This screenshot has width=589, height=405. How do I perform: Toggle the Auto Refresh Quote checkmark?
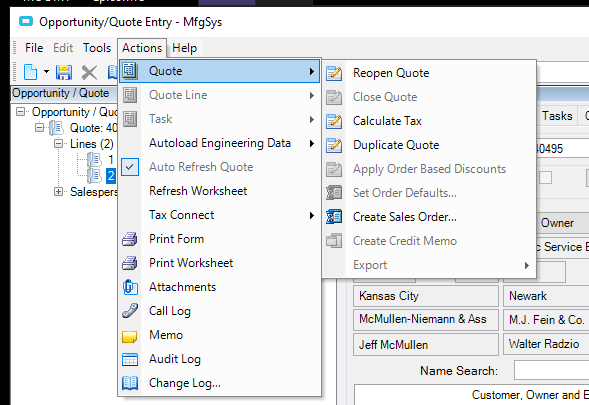click(130, 167)
